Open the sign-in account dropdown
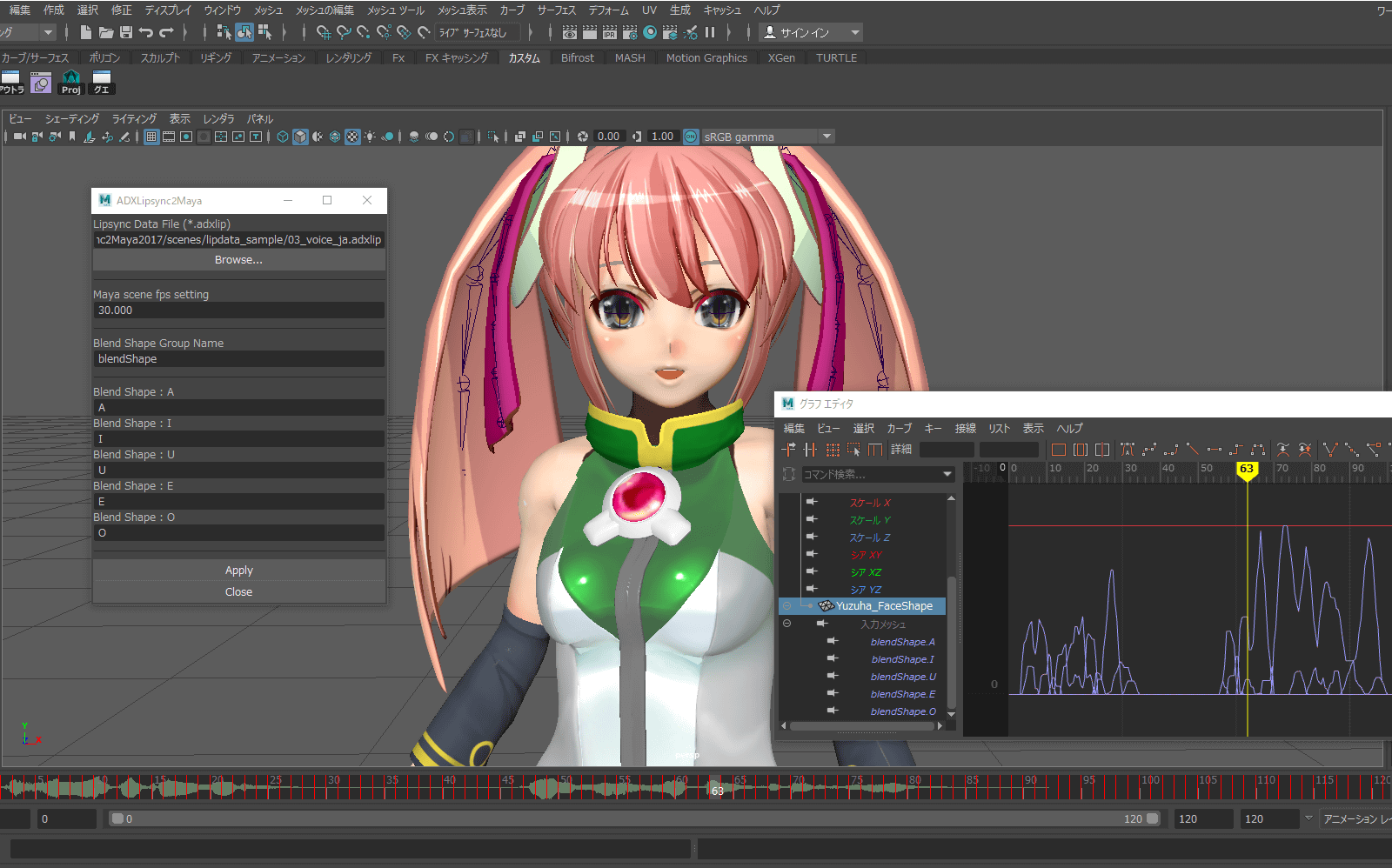1392x868 pixels. [x=855, y=32]
